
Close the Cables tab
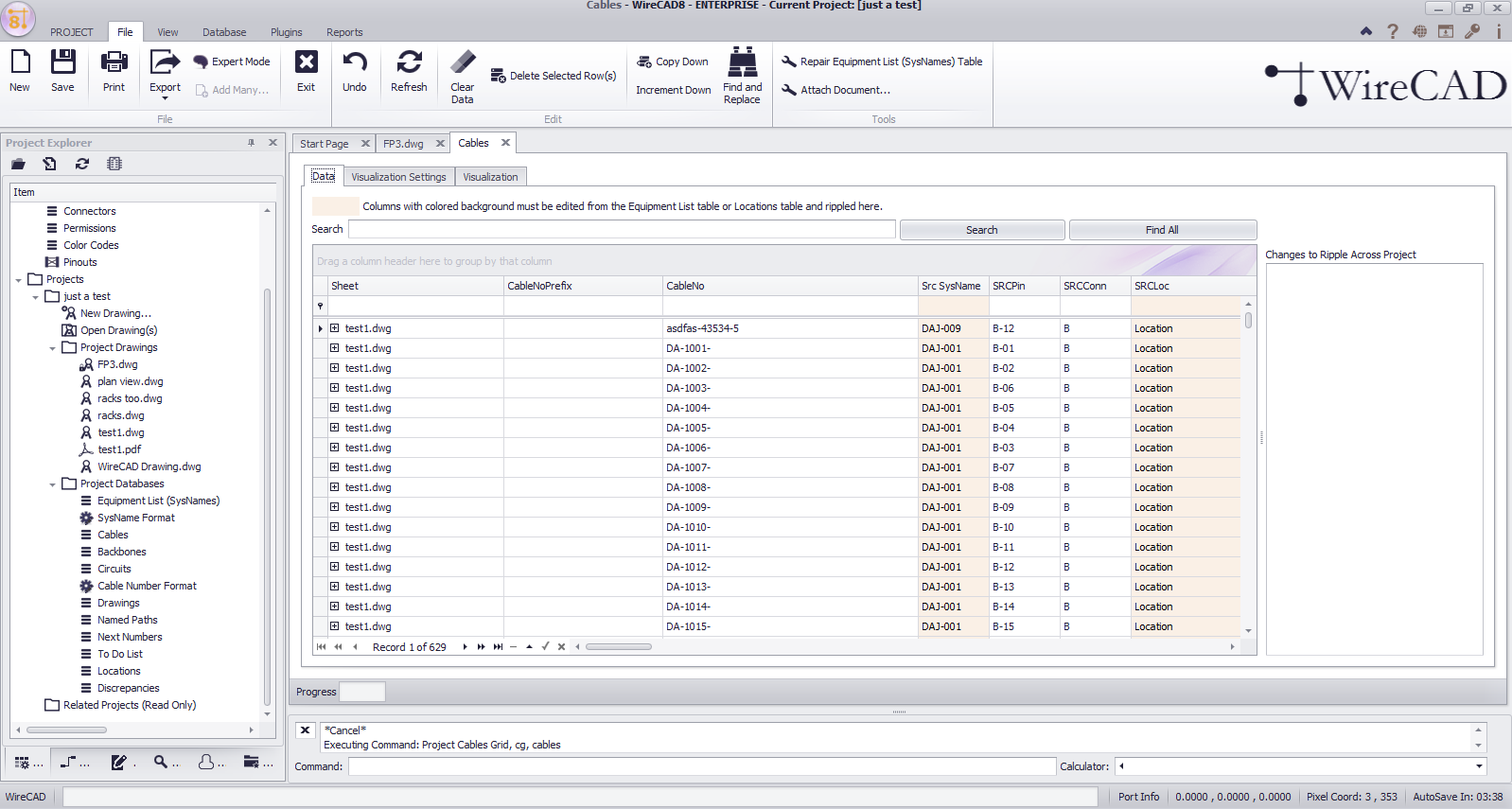(x=505, y=143)
